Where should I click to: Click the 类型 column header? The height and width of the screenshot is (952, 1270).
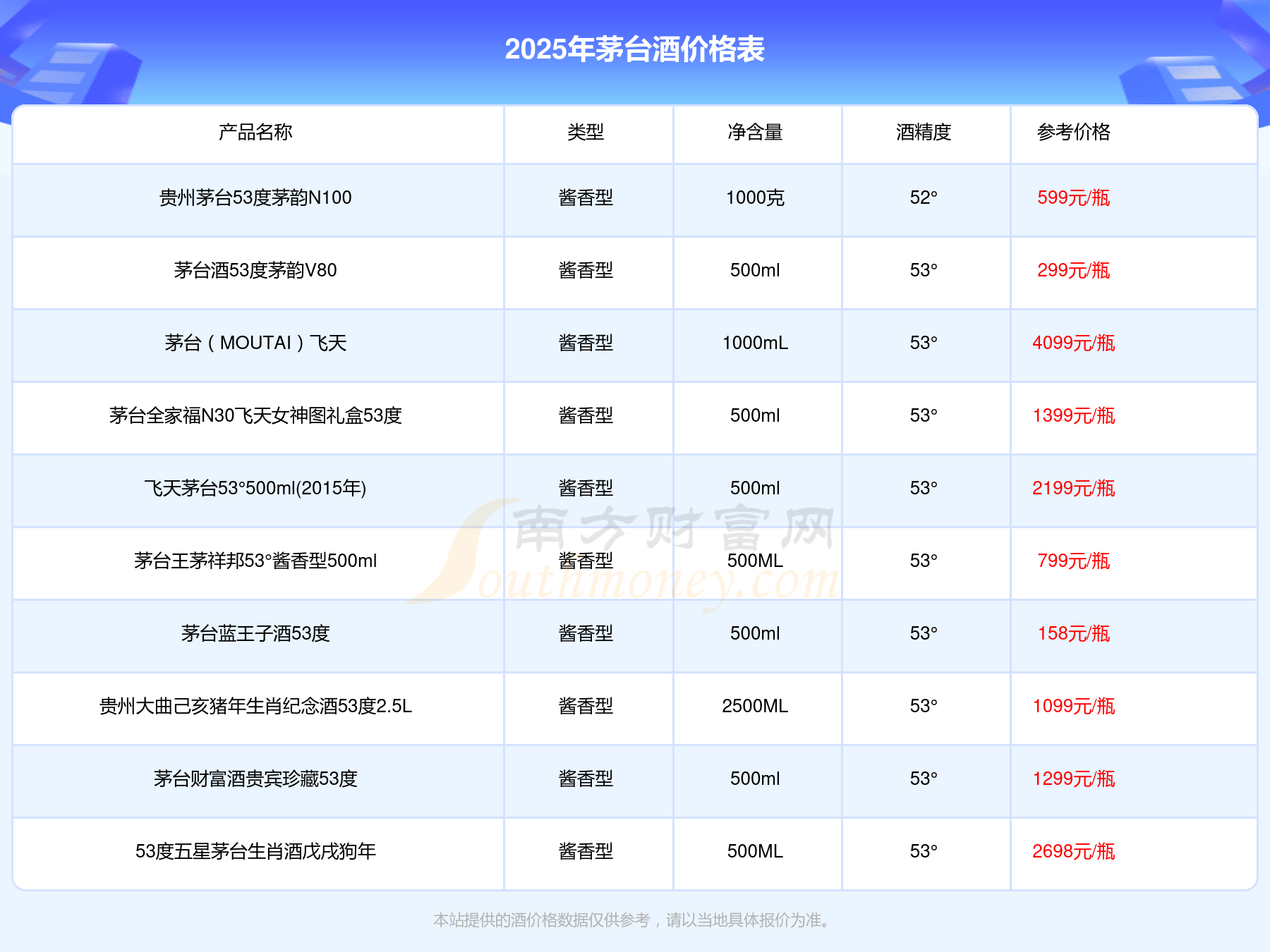pyautogui.click(x=586, y=132)
